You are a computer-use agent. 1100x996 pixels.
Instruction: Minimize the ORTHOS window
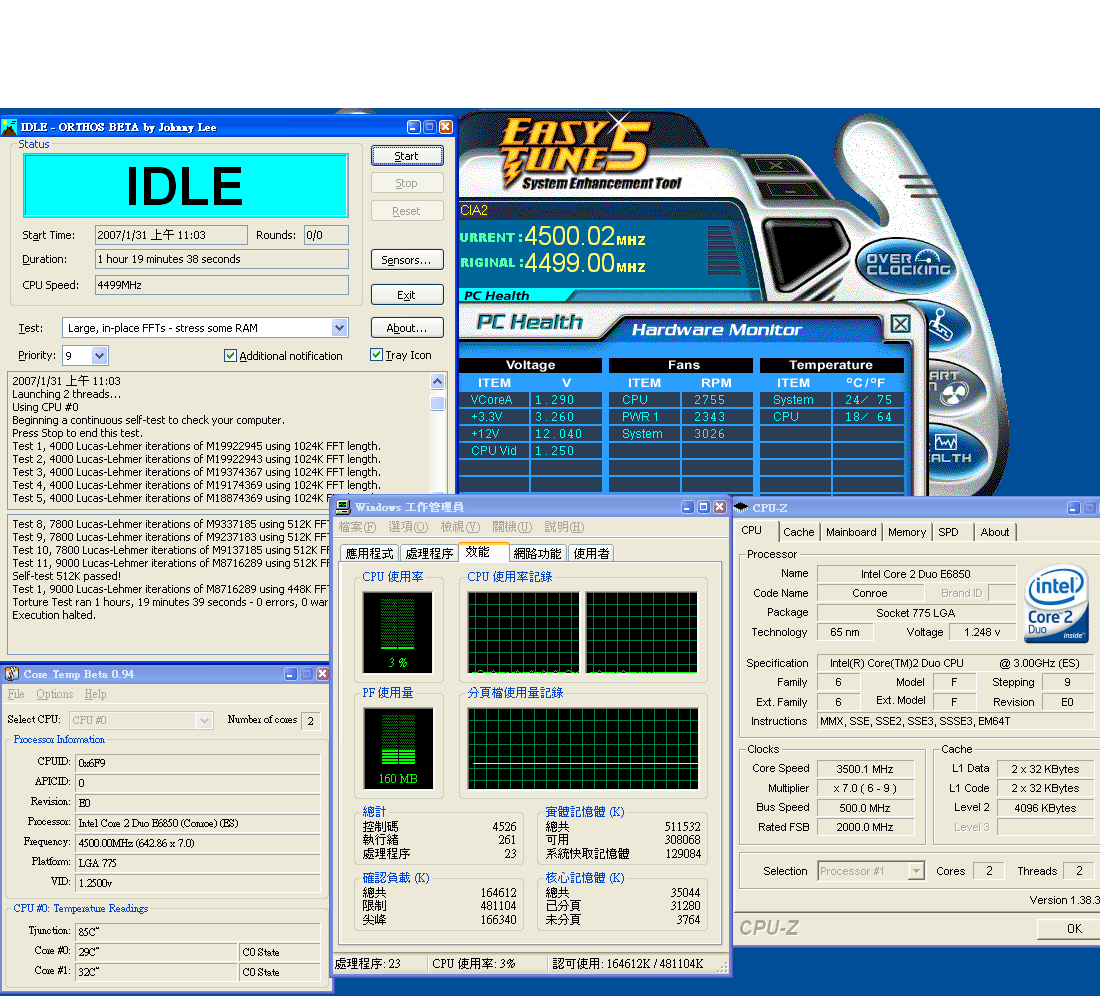click(413, 127)
